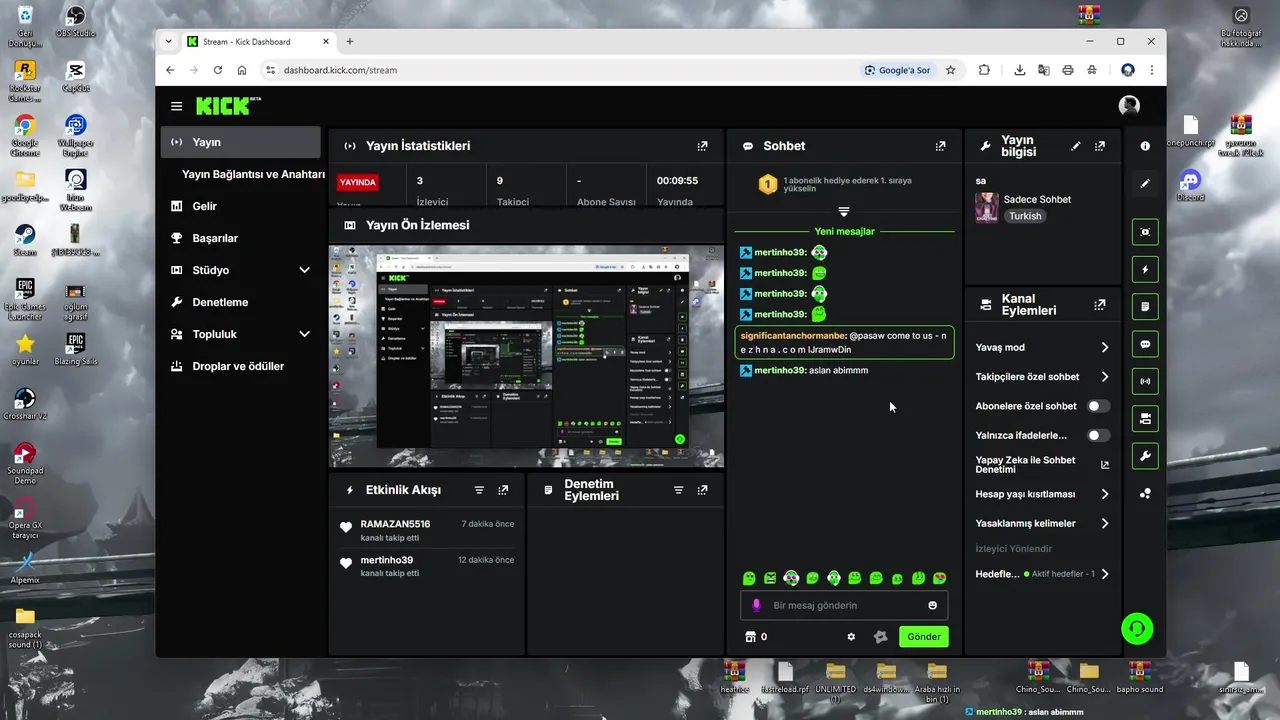
Task: Click the purple microphone icon in the message box
Action: point(756,605)
